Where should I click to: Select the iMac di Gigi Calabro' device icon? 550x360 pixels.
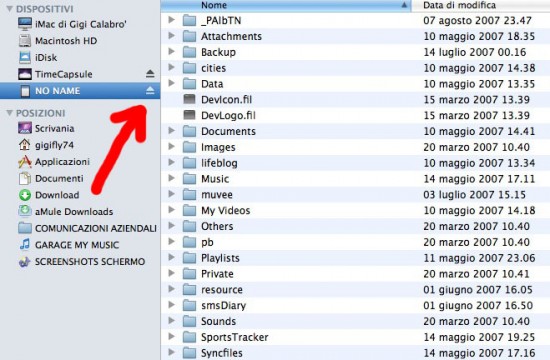(x=25, y=24)
